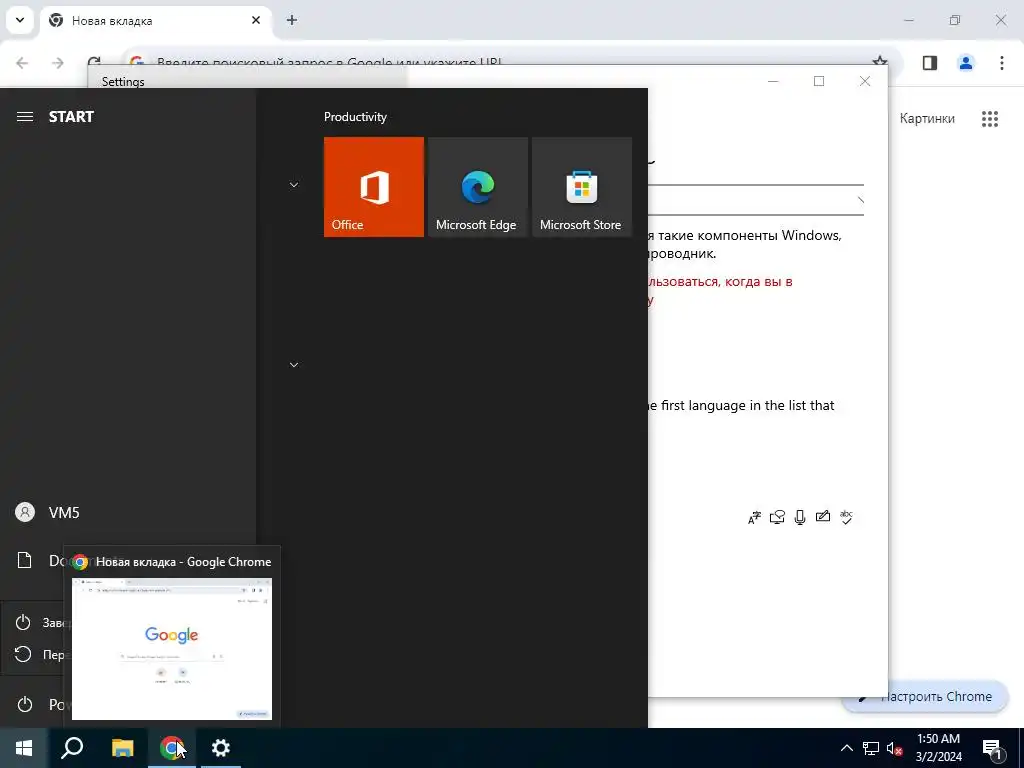Open File Explorer from the taskbar
1024x768 pixels.
[122, 748]
